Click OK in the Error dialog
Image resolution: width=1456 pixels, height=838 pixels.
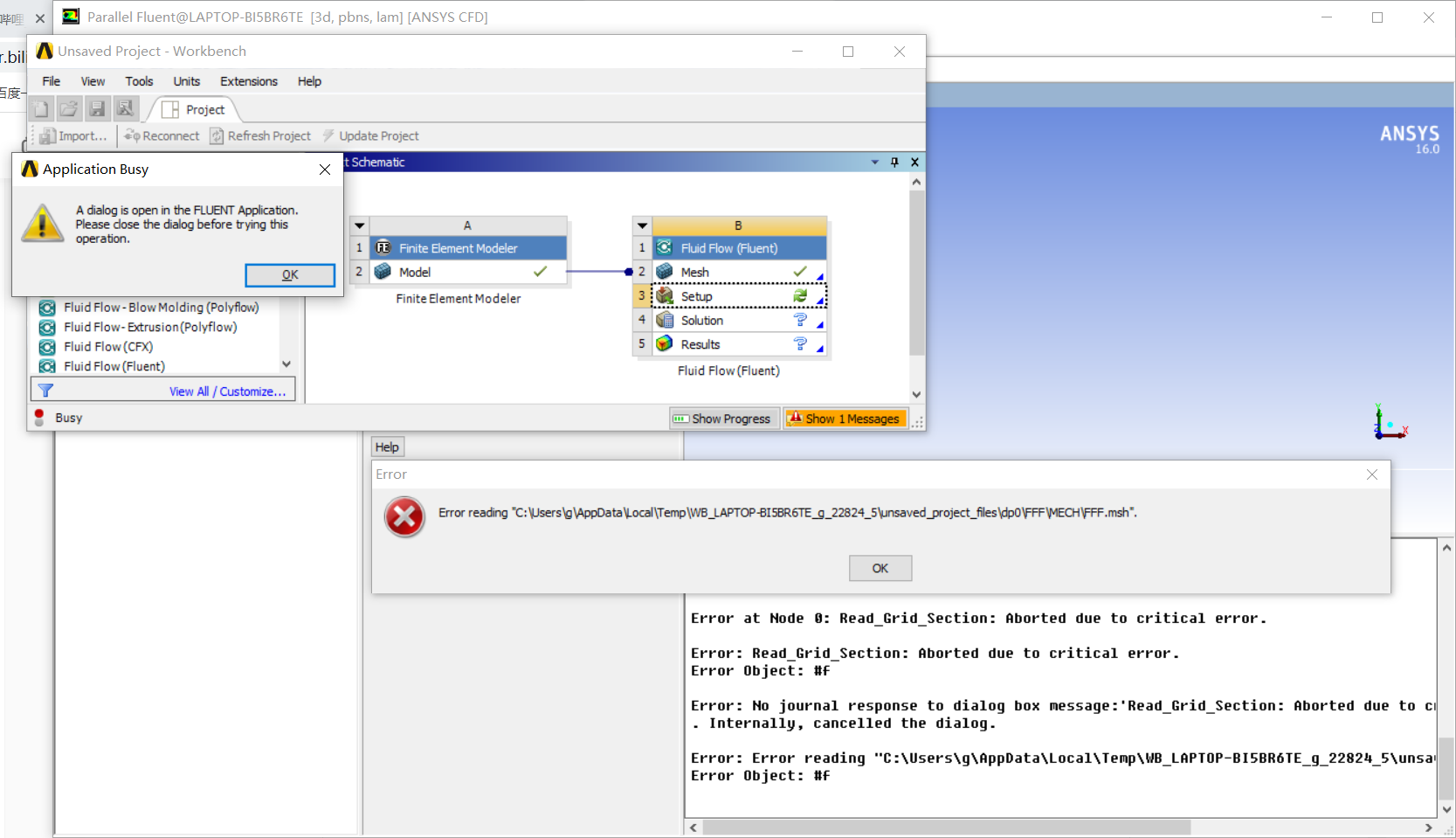click(x=880, y=568)
